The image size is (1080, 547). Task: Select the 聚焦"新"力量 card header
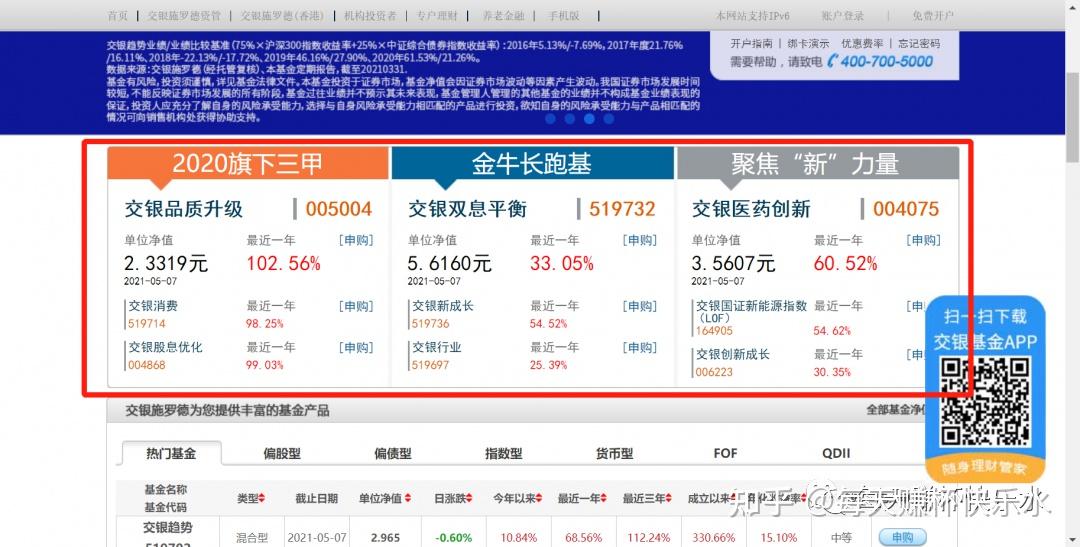[818, 163]
